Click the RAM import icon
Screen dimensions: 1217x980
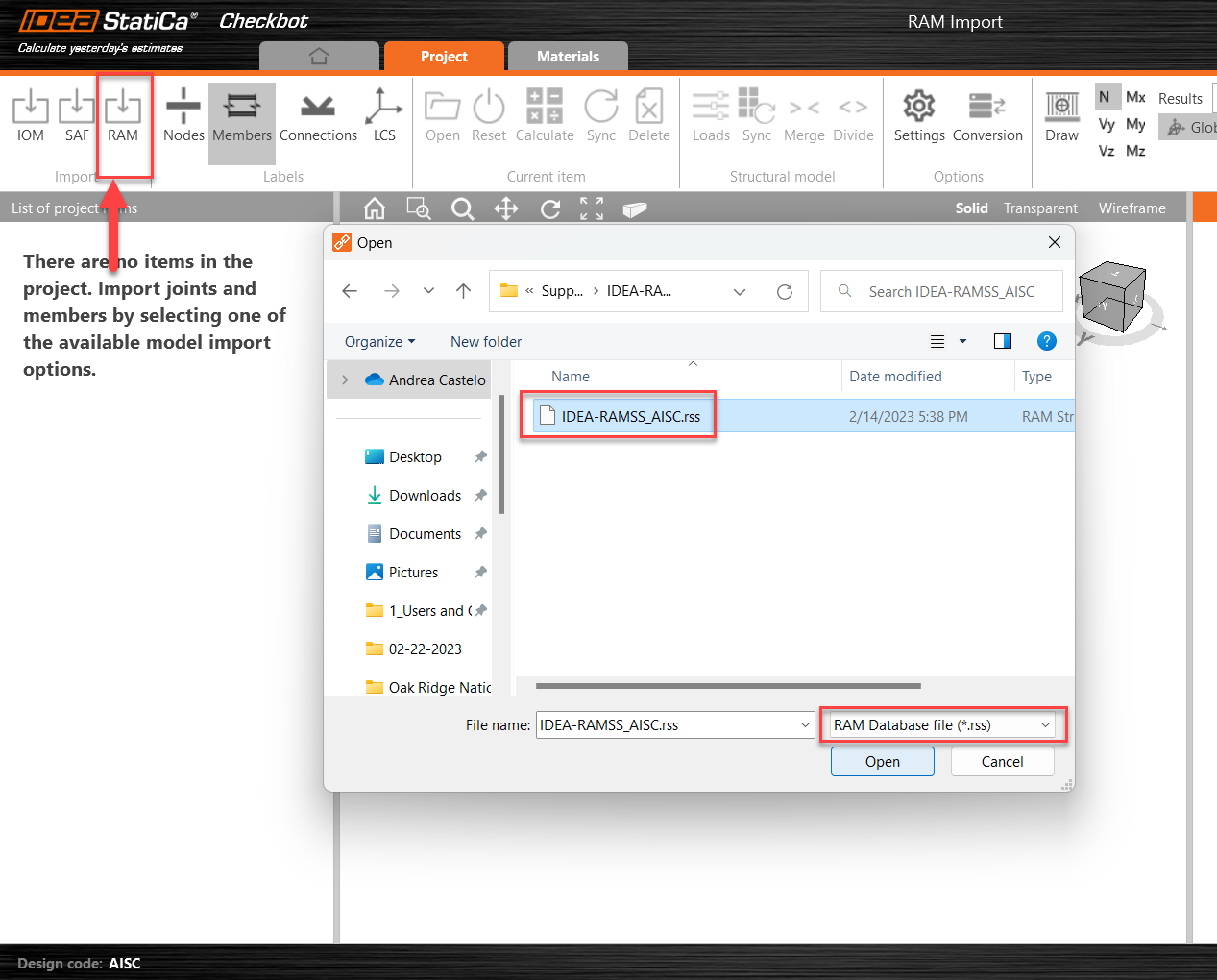coord(123,108)
